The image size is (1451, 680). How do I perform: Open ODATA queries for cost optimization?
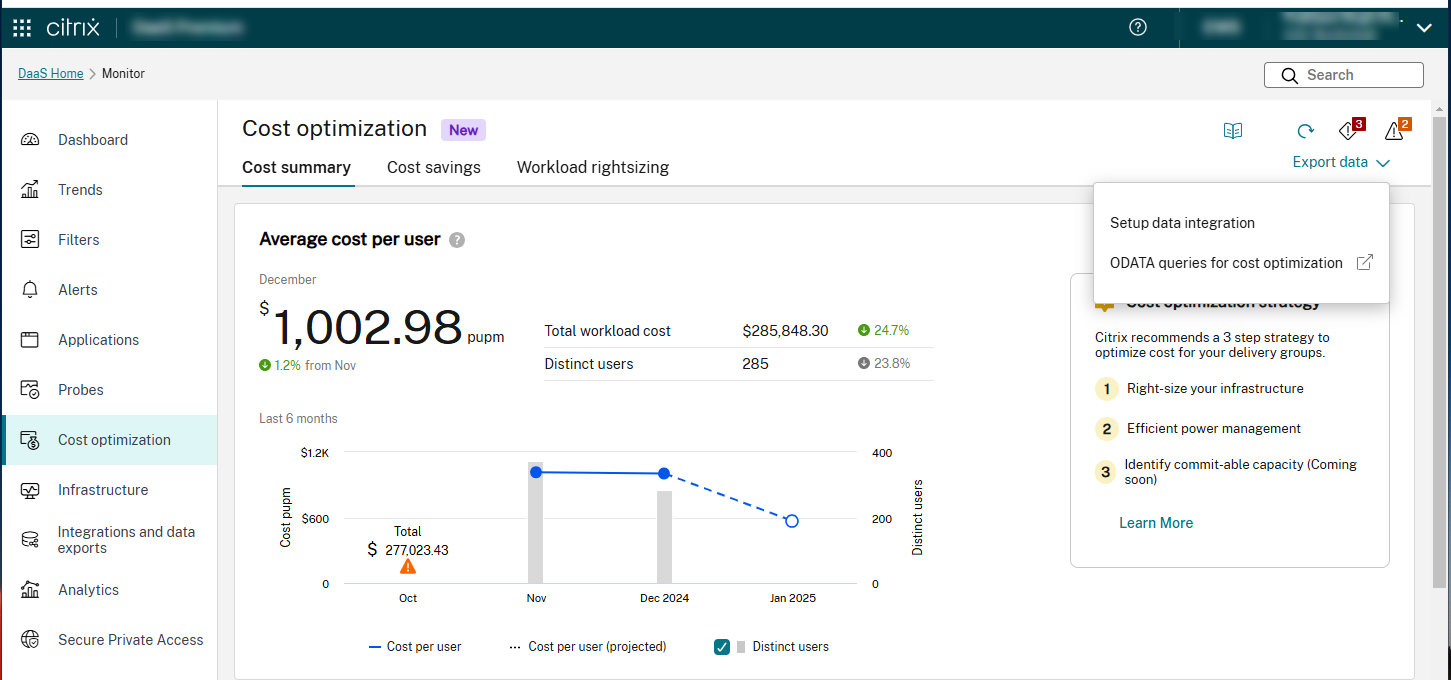pyautogui.click(x=1226, y=263)
